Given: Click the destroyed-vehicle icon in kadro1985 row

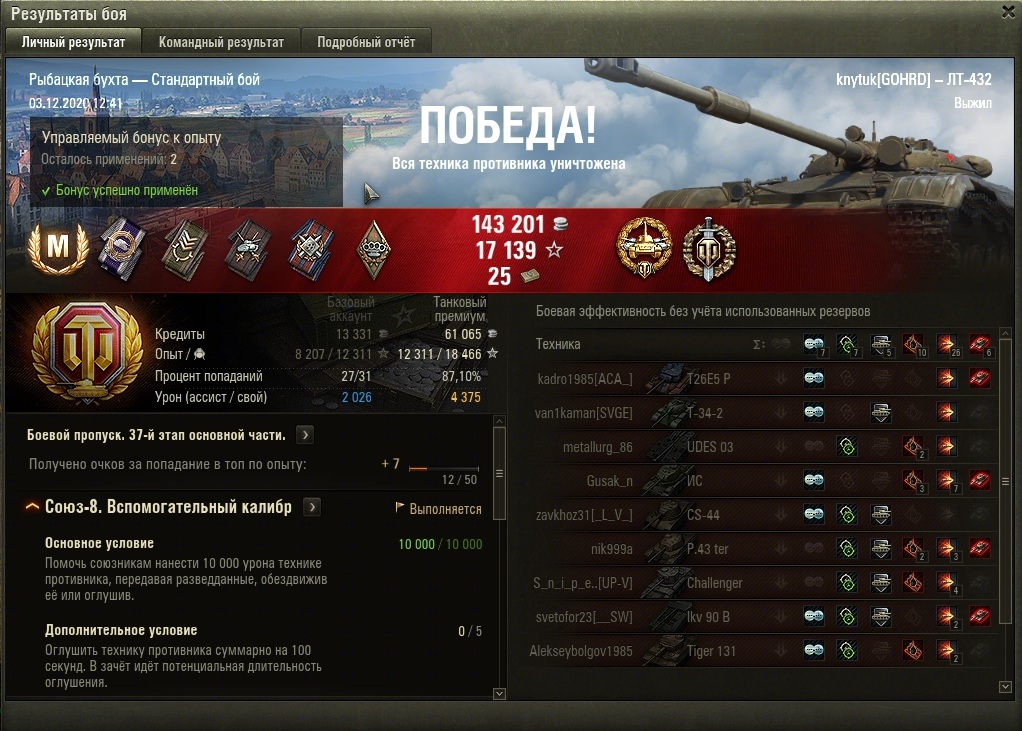Looking at the screenshot, I should [980, 378].
